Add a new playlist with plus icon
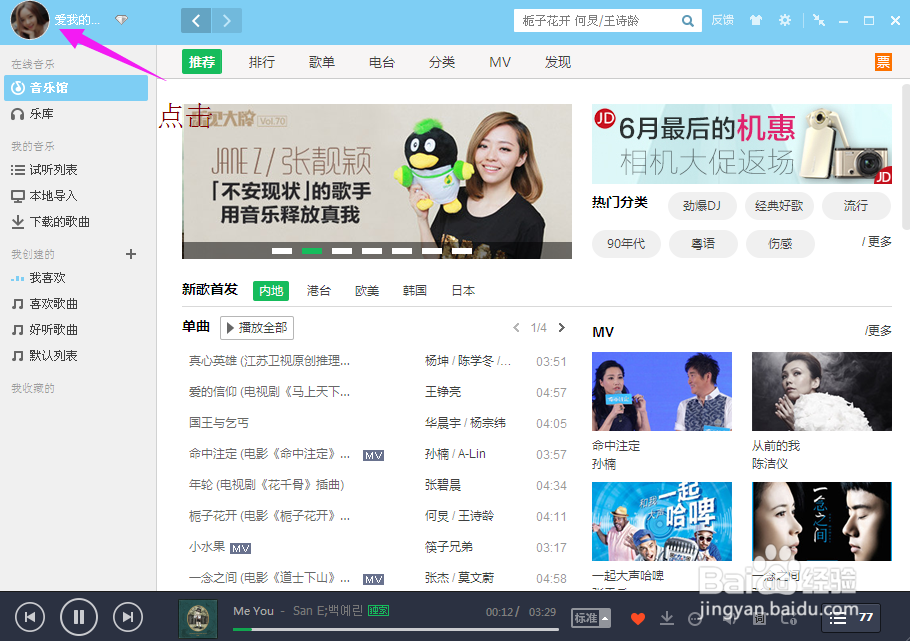The image size is (910, 641). click(131, 254)
